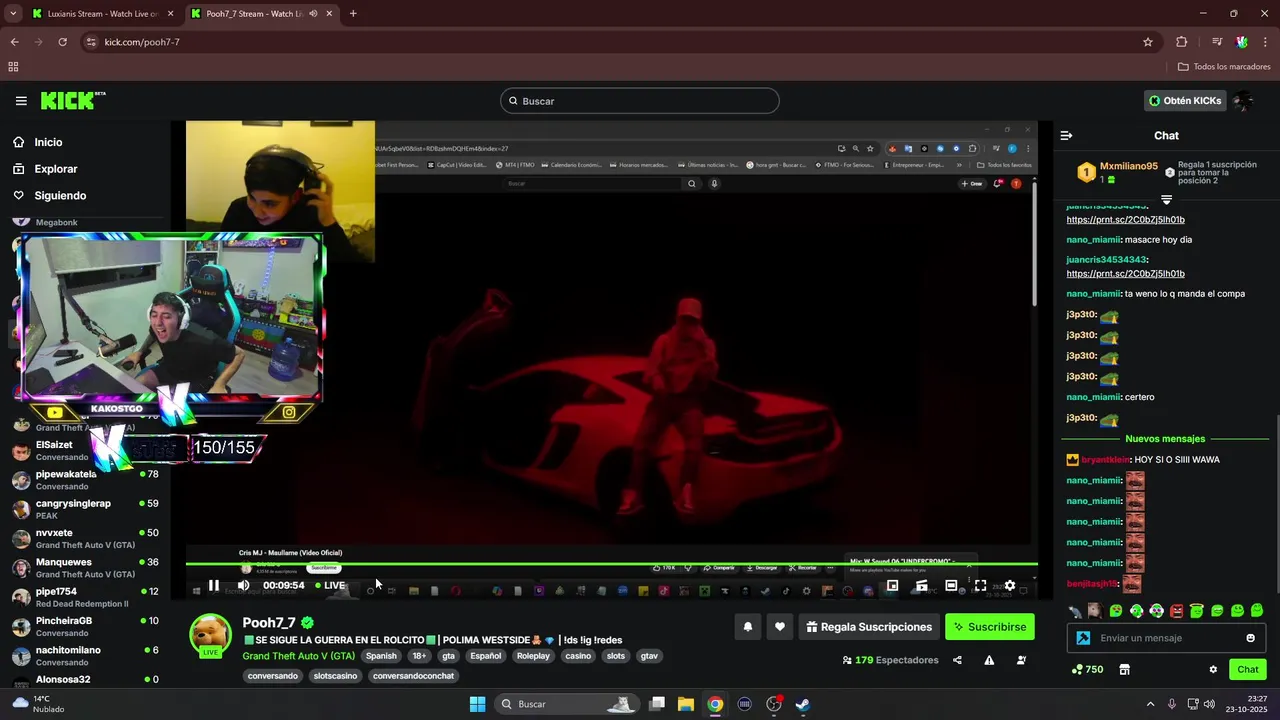Open the Chrome tab search dropdown

[x=13, y=14]
